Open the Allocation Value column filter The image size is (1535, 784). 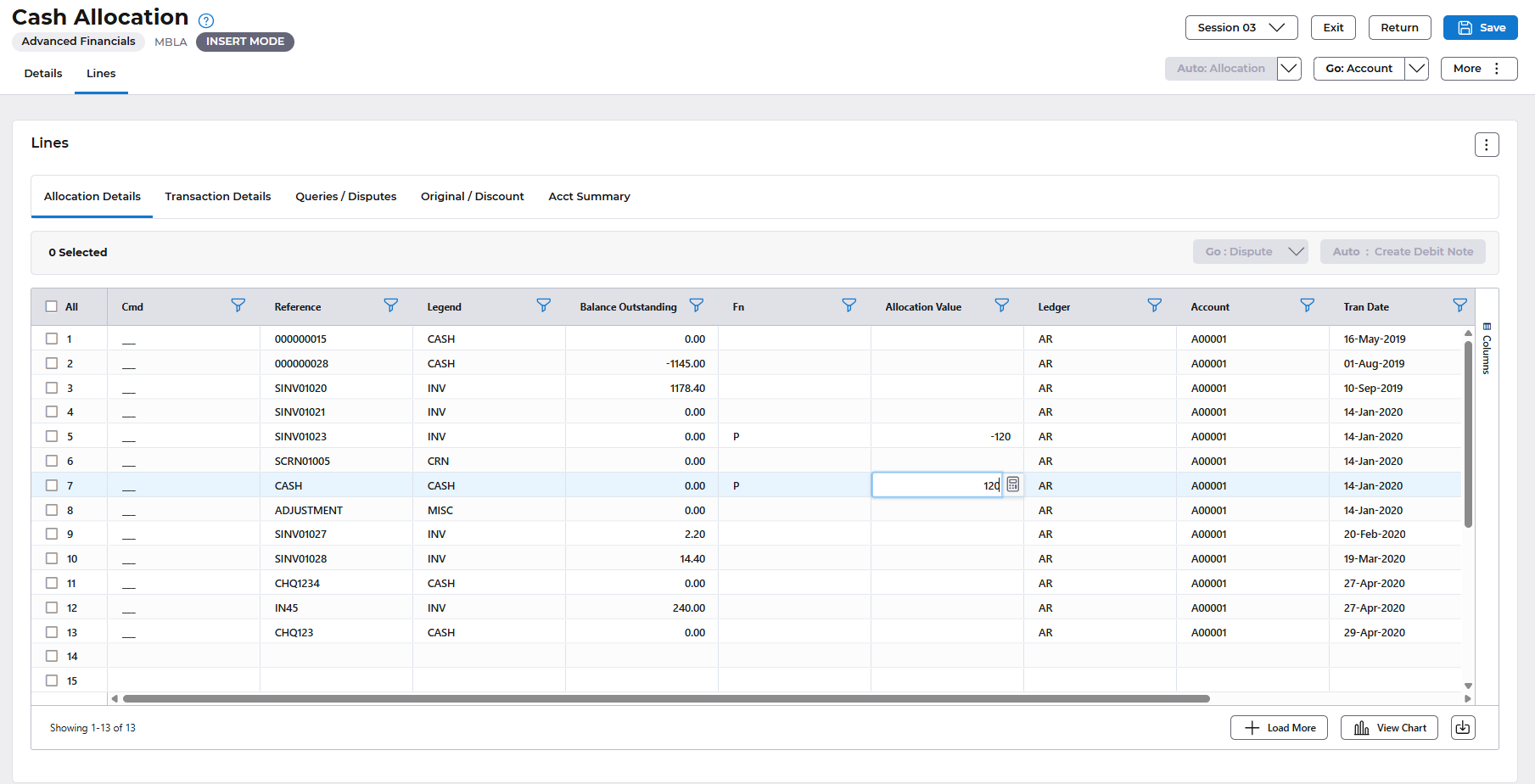tap(1001, 305)
